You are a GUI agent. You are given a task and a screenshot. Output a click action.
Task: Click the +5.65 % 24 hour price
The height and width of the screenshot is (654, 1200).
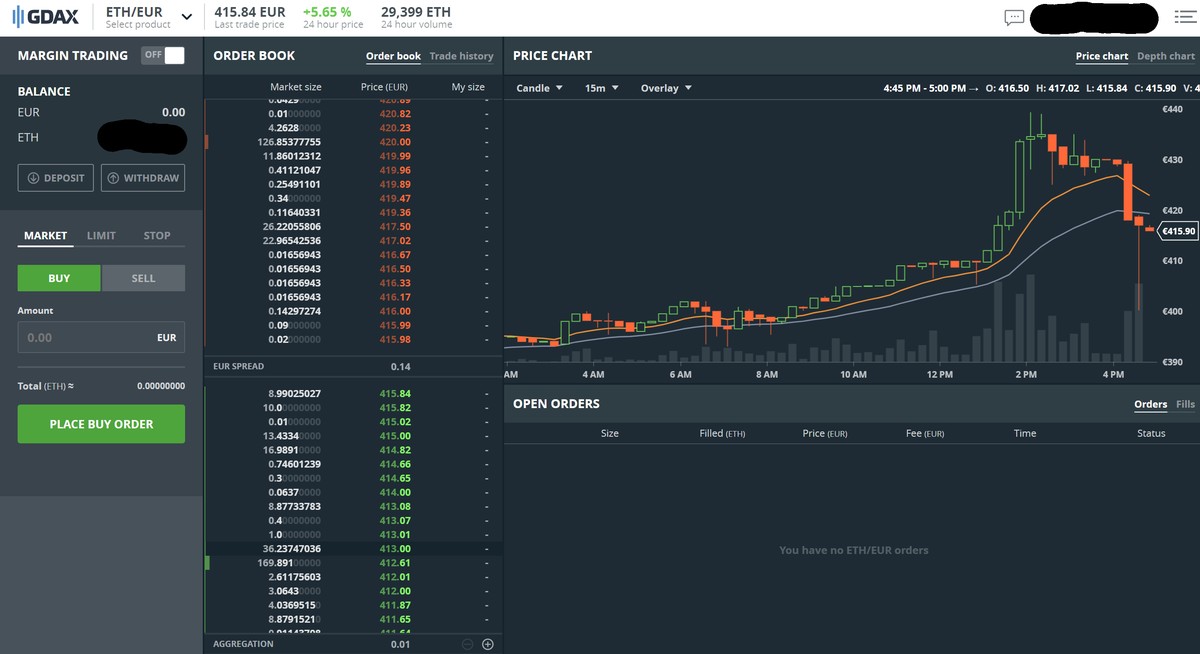click(x=325, y=12)
